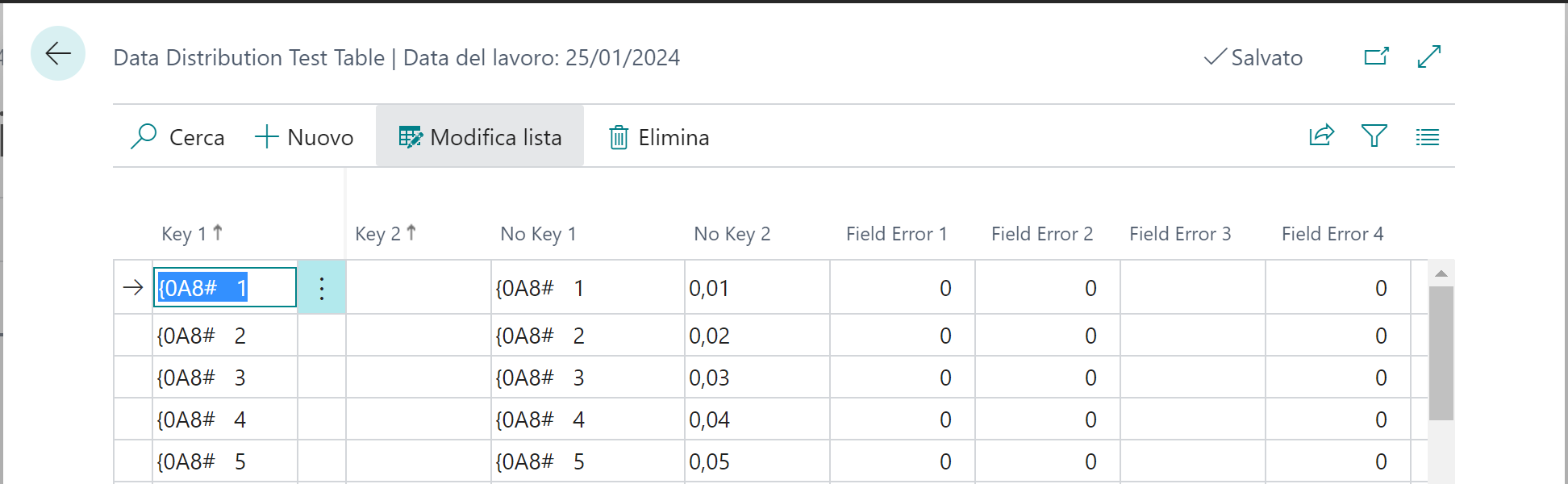Open the No Key 1 column header menu

538,234
